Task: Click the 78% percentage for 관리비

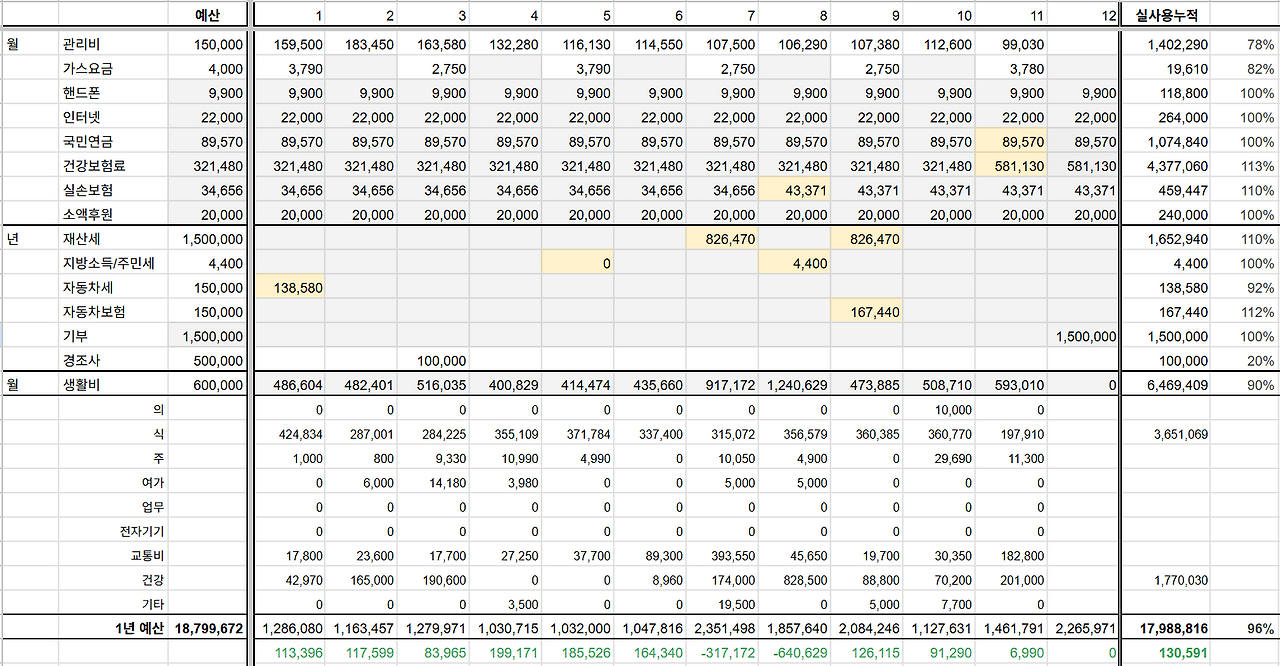Action: [x=1262, y=45]
